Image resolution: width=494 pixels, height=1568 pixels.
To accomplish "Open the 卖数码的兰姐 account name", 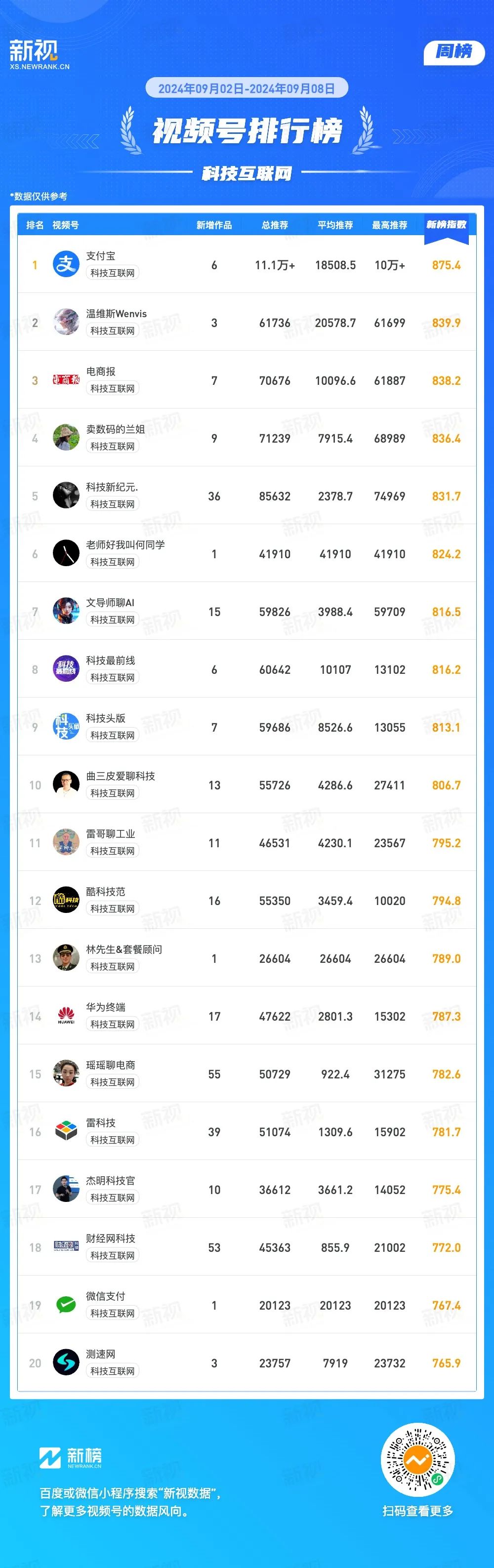I will (x=116, y=429).
